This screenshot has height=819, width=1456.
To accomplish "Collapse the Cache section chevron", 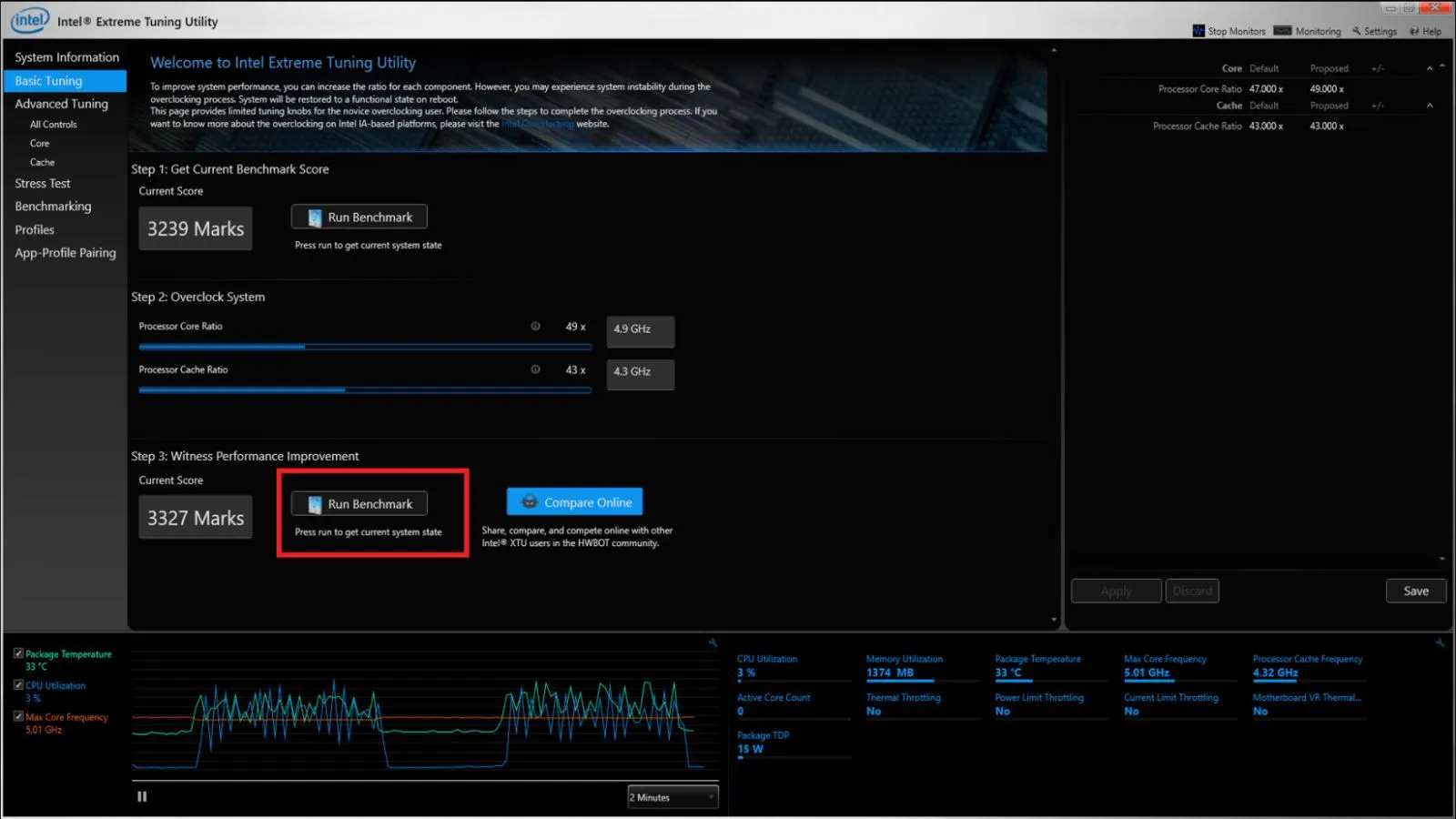I will pos(1430,106).
